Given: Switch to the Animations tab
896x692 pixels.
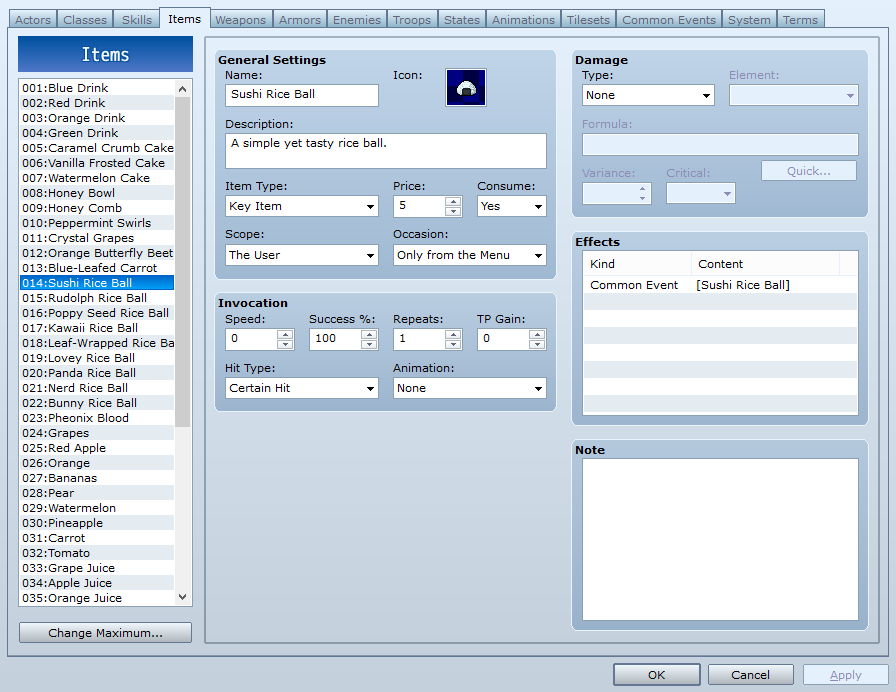Looking at the screenshot, I should (x=524, y=18).
